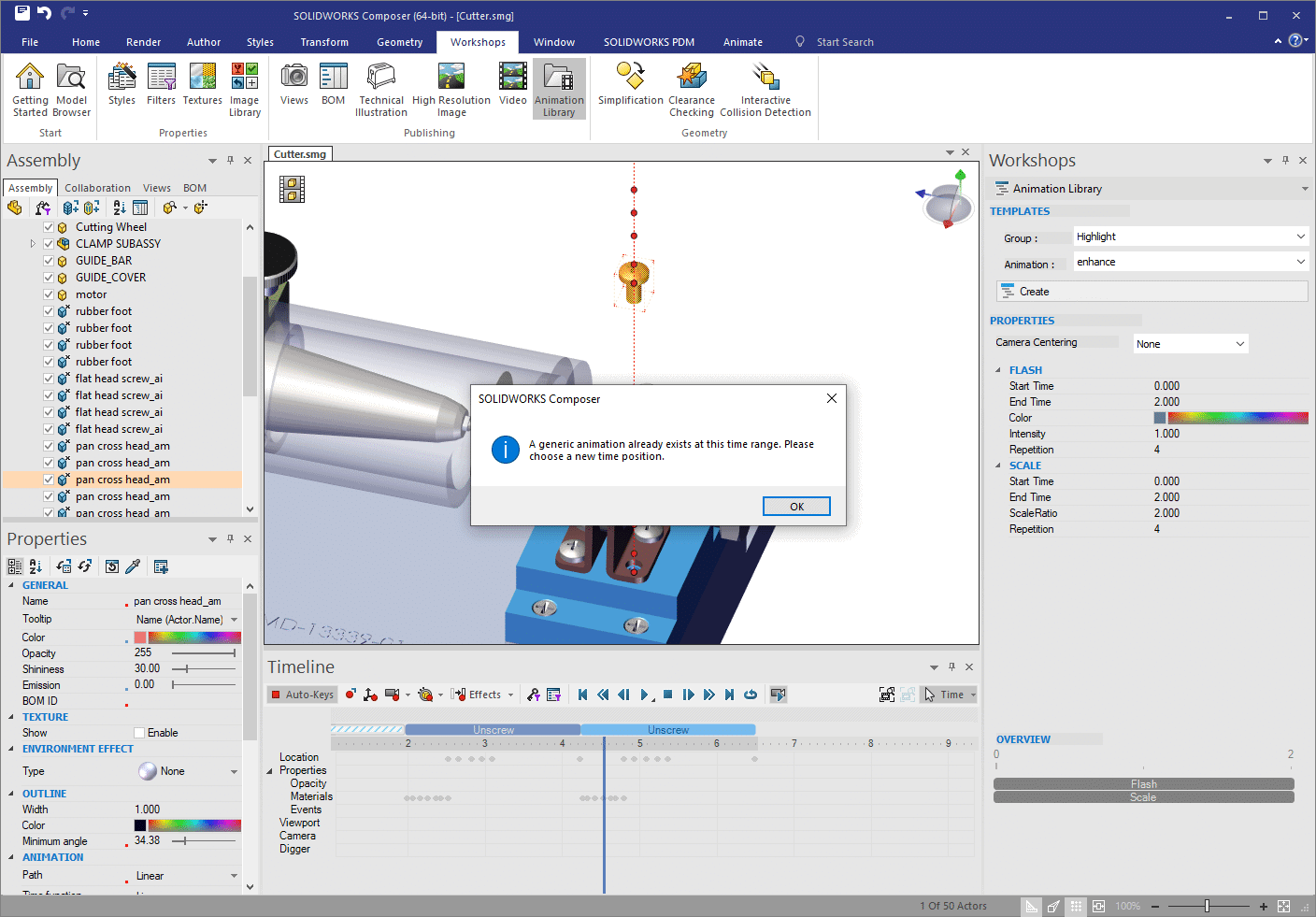Click the Set Keys icon in Timeline
The height and width of the screenshot is (917, 1316).
click(x=350, y=695)
